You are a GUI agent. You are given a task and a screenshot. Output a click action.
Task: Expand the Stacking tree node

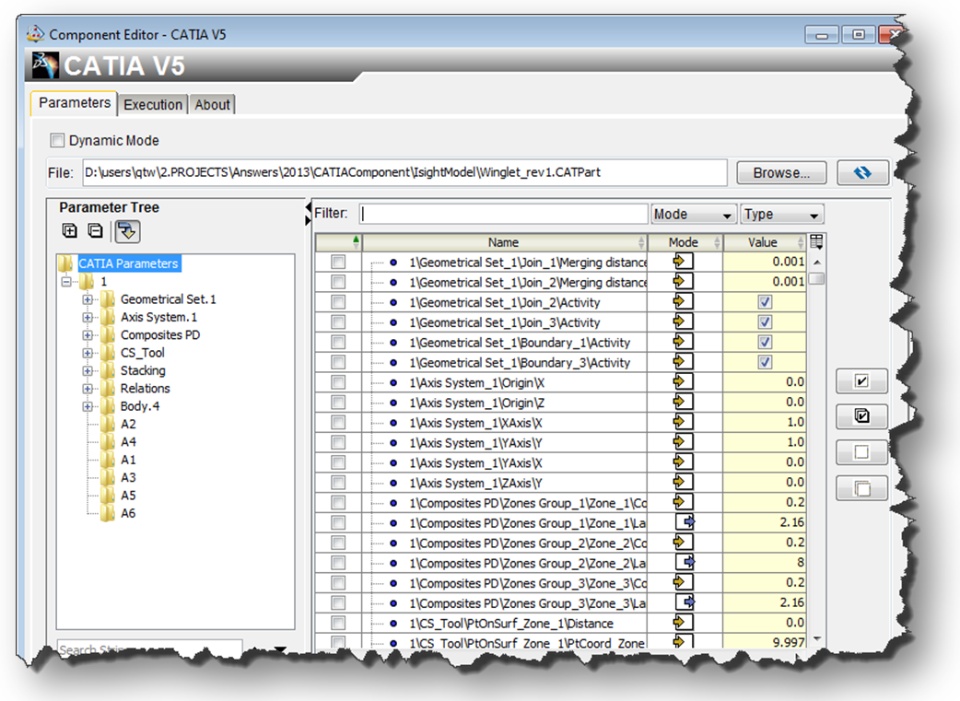coord(88,370)
